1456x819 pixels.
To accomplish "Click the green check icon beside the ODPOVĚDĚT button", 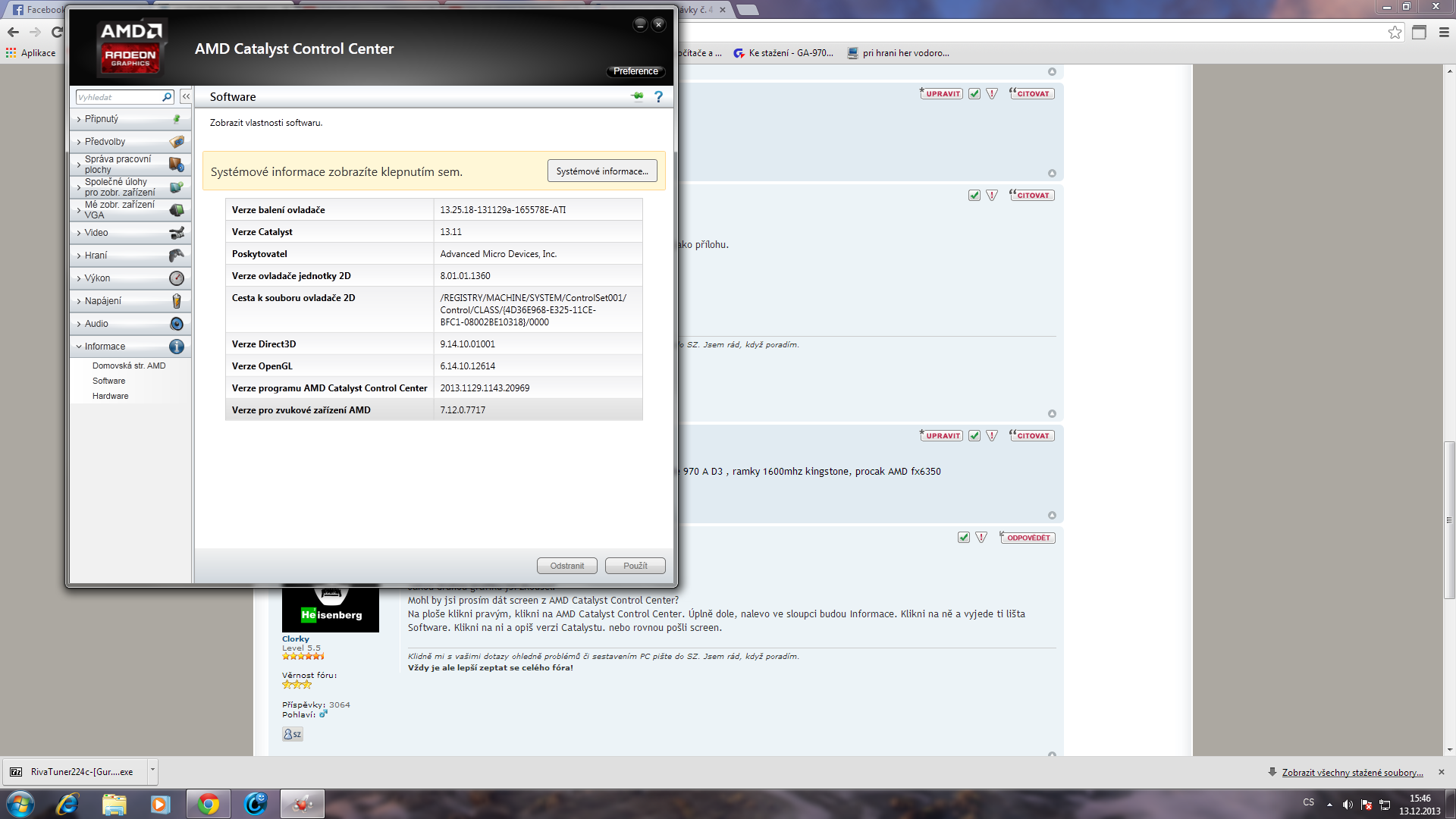I will [x=964, y=538].
